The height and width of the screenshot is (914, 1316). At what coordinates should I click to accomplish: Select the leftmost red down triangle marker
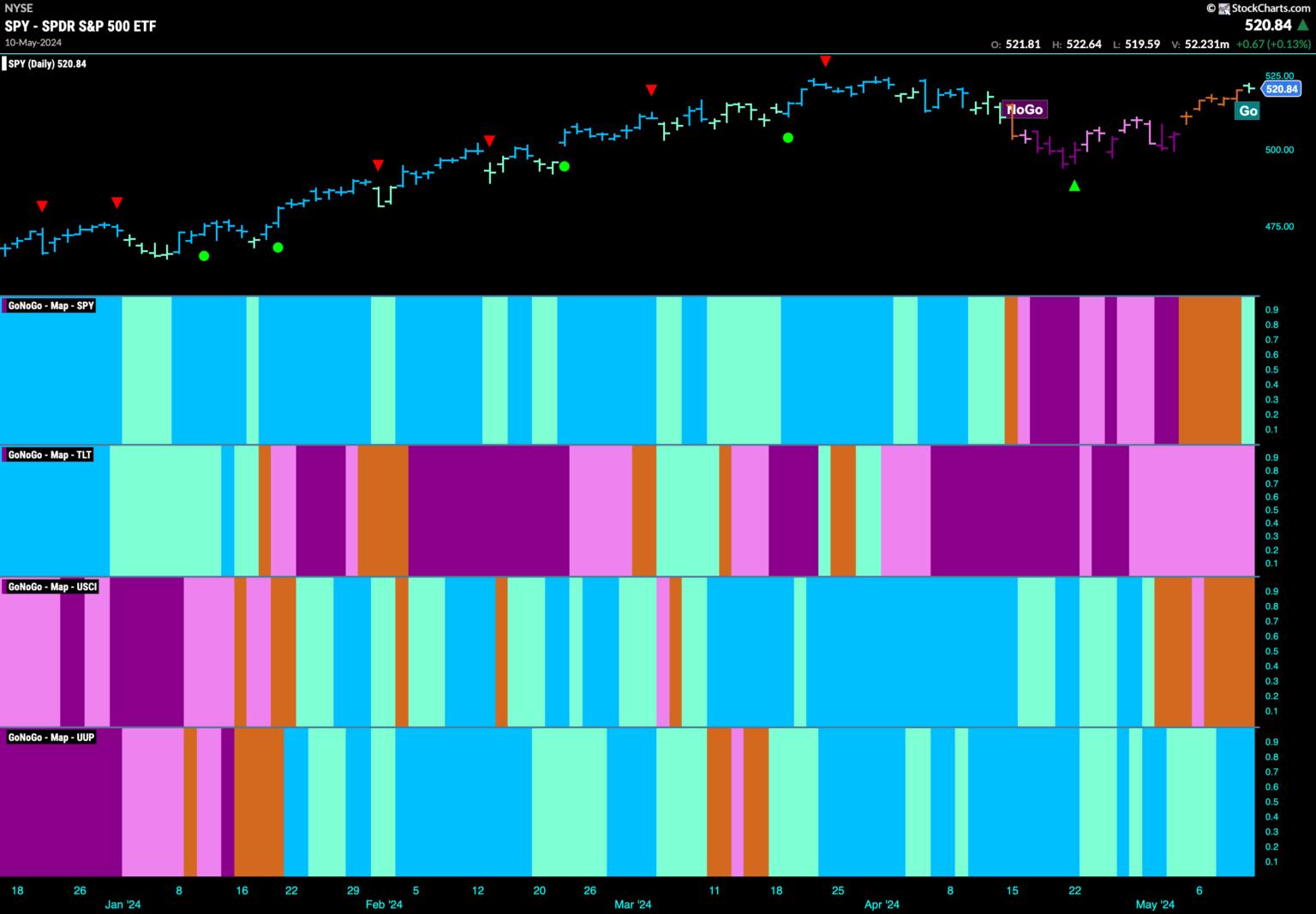pos(42,206)
